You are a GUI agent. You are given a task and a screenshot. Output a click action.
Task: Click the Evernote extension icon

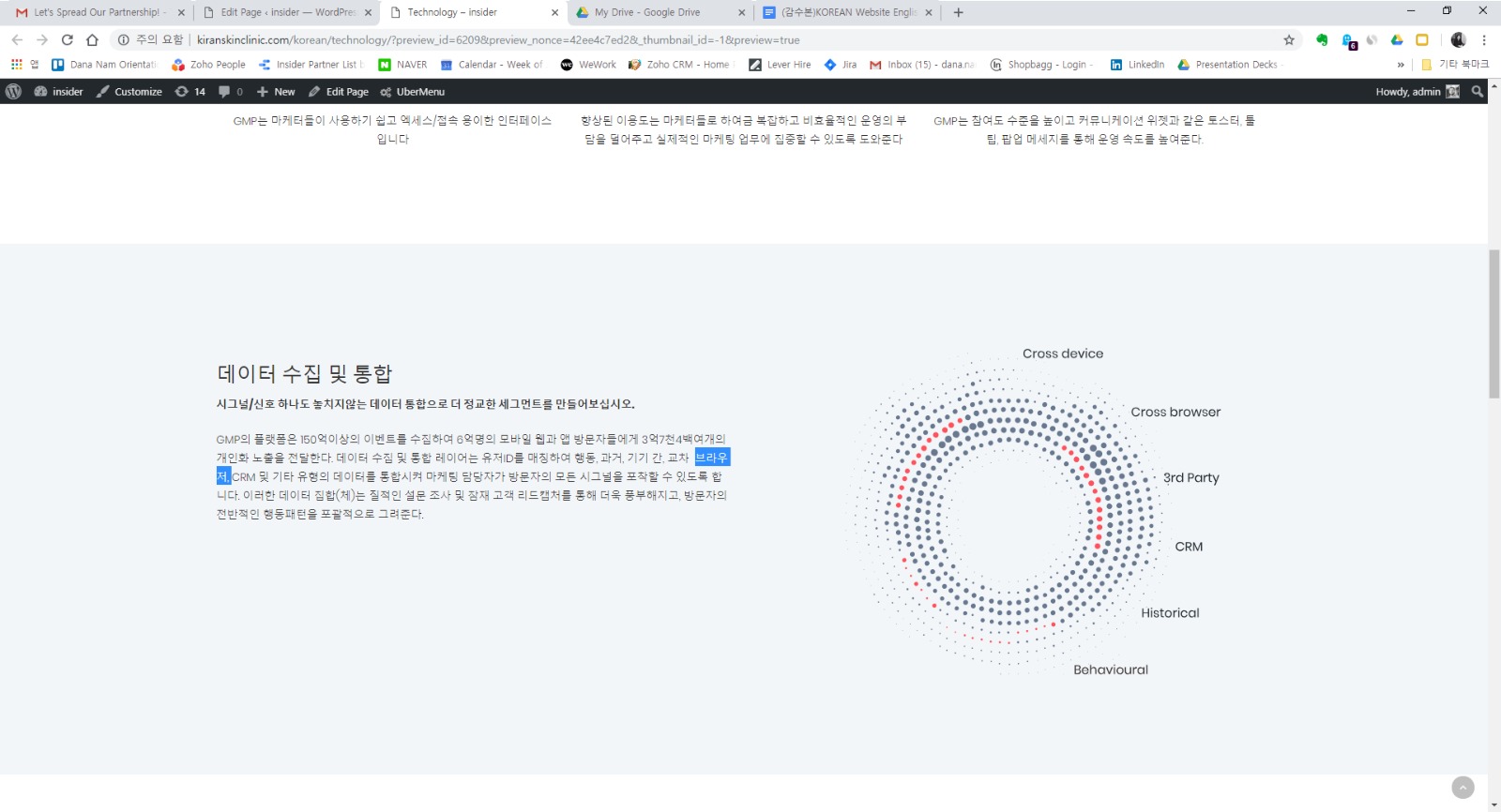[x=1322, y=39]
